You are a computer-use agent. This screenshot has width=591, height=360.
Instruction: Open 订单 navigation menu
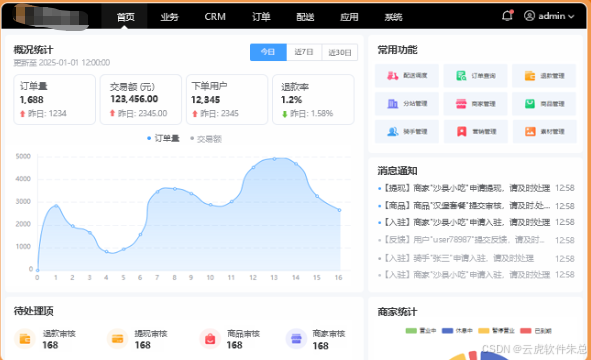click(261, 17)
